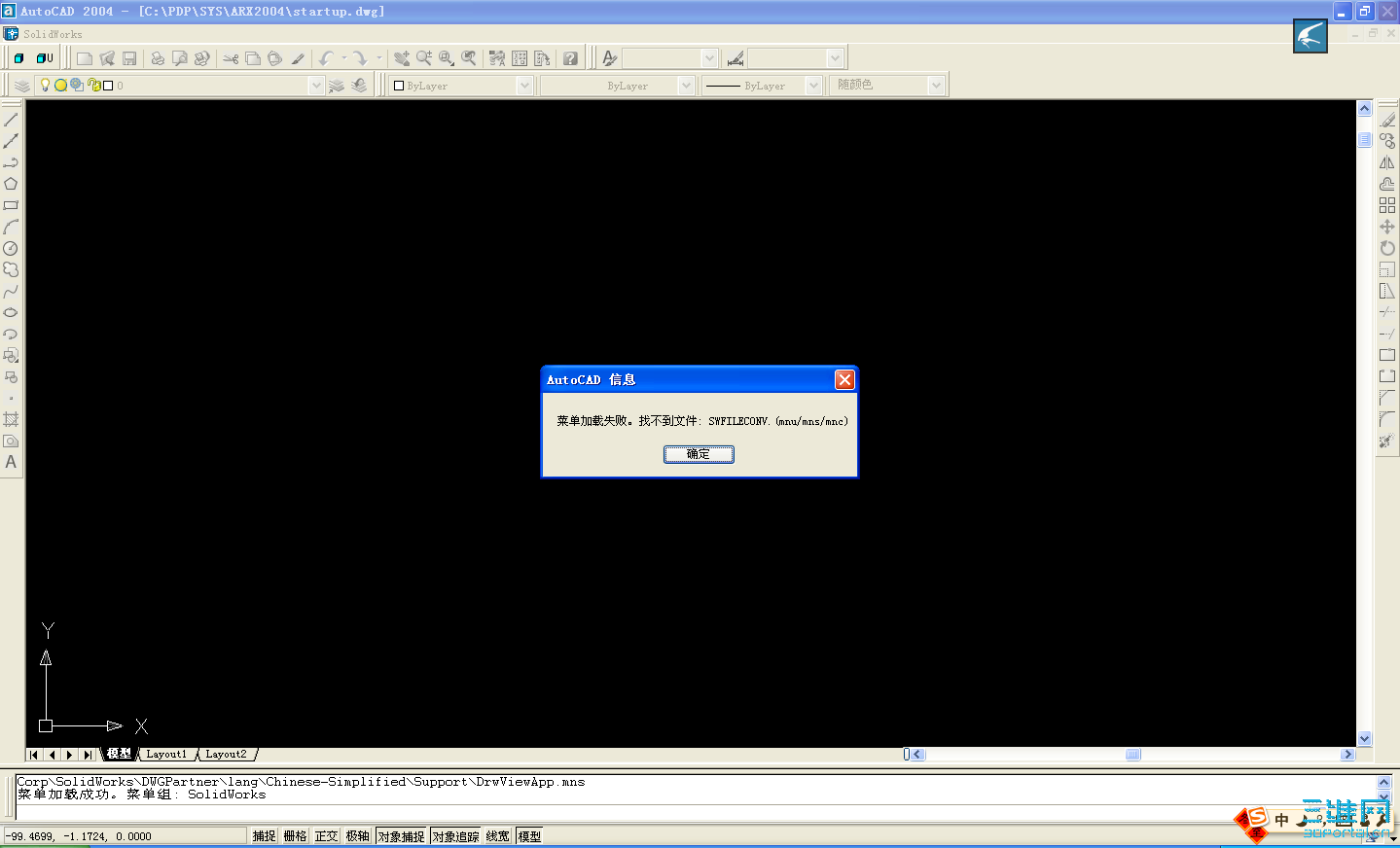Image resolution: width=1400 pixels, height=848 pixels.
Task: Click the Print (plot) icon
Action: 158,58
